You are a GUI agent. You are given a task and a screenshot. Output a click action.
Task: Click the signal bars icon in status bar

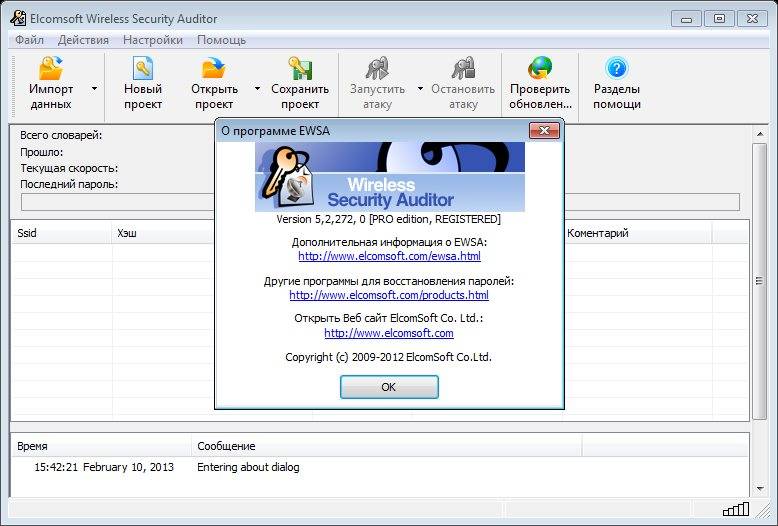click(736, 509)
